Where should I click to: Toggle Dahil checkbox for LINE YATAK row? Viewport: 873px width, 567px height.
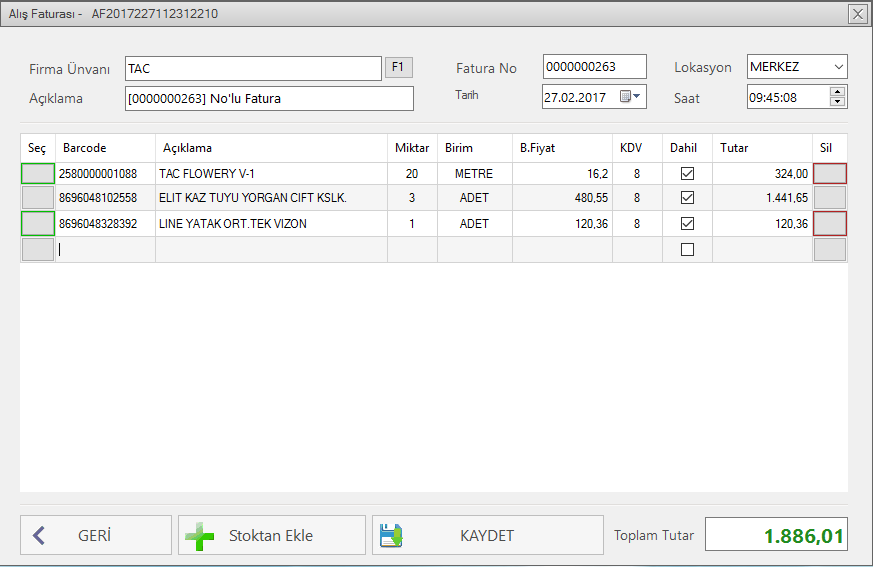[687, 224]
